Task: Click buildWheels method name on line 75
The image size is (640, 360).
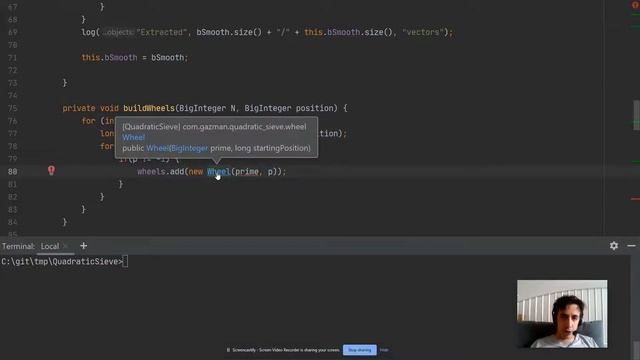Action: 149,108
